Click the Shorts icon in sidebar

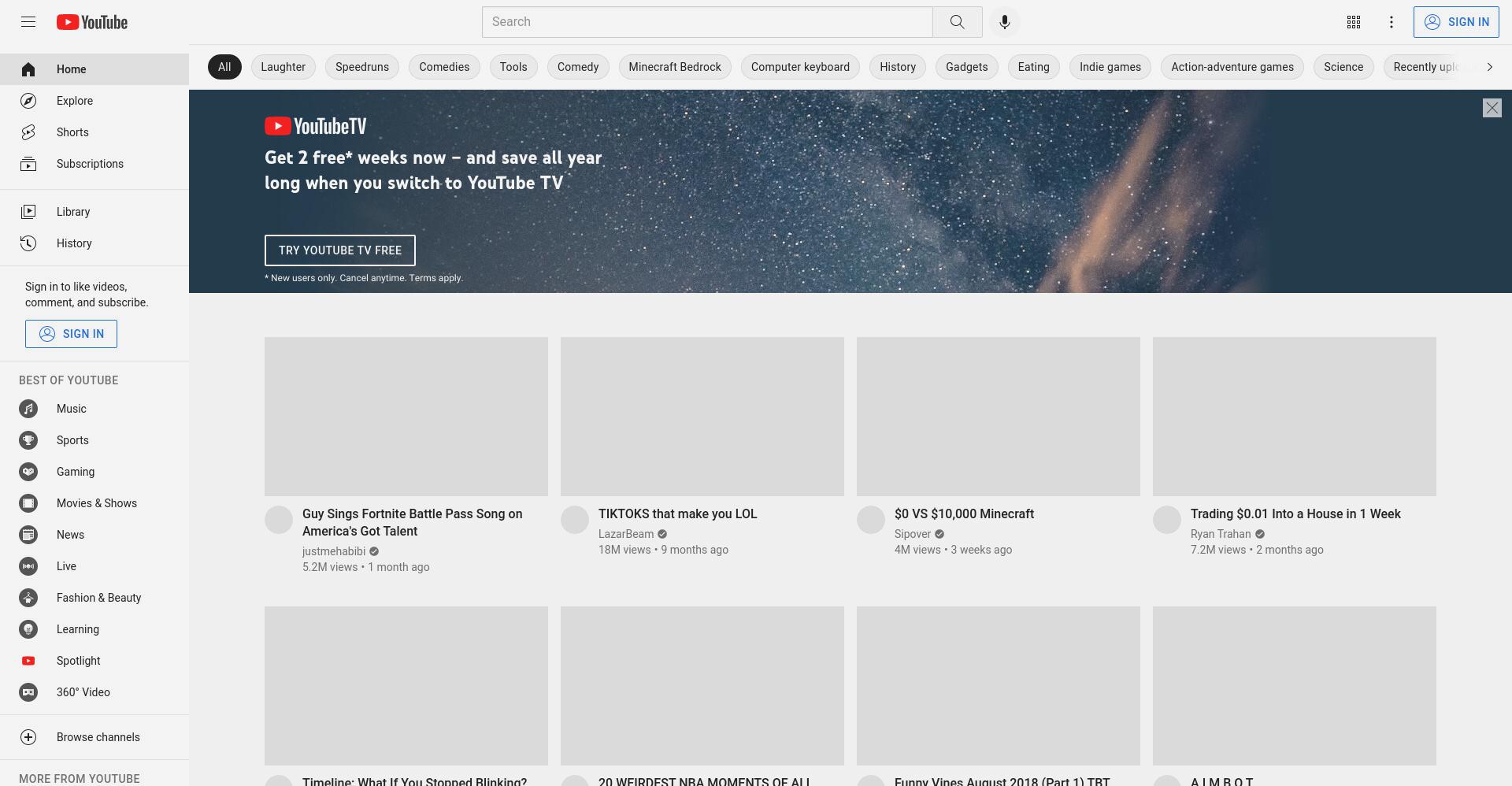28,132
